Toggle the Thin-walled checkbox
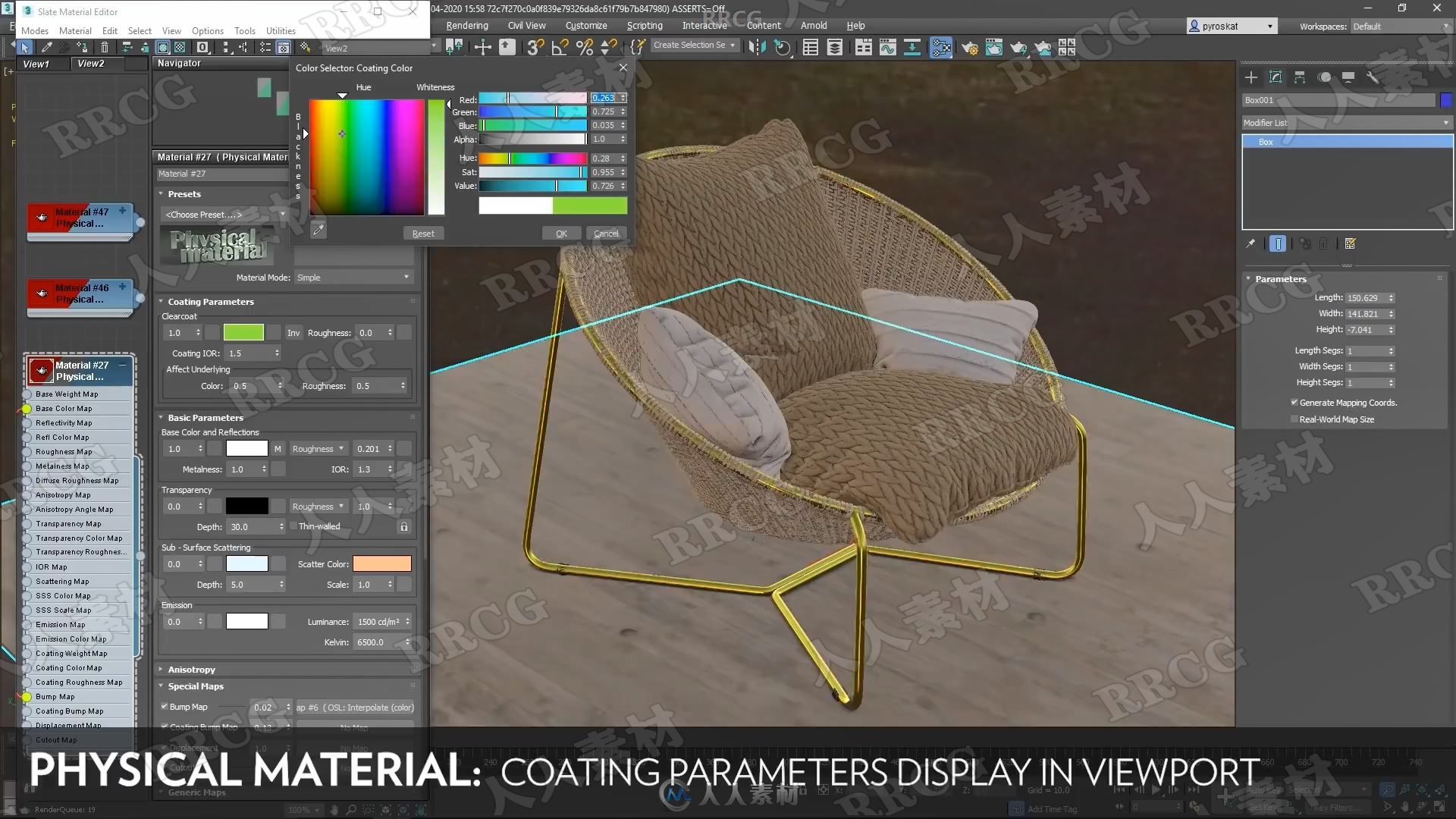The image size is (1456, 819). [x=293, y=526]
